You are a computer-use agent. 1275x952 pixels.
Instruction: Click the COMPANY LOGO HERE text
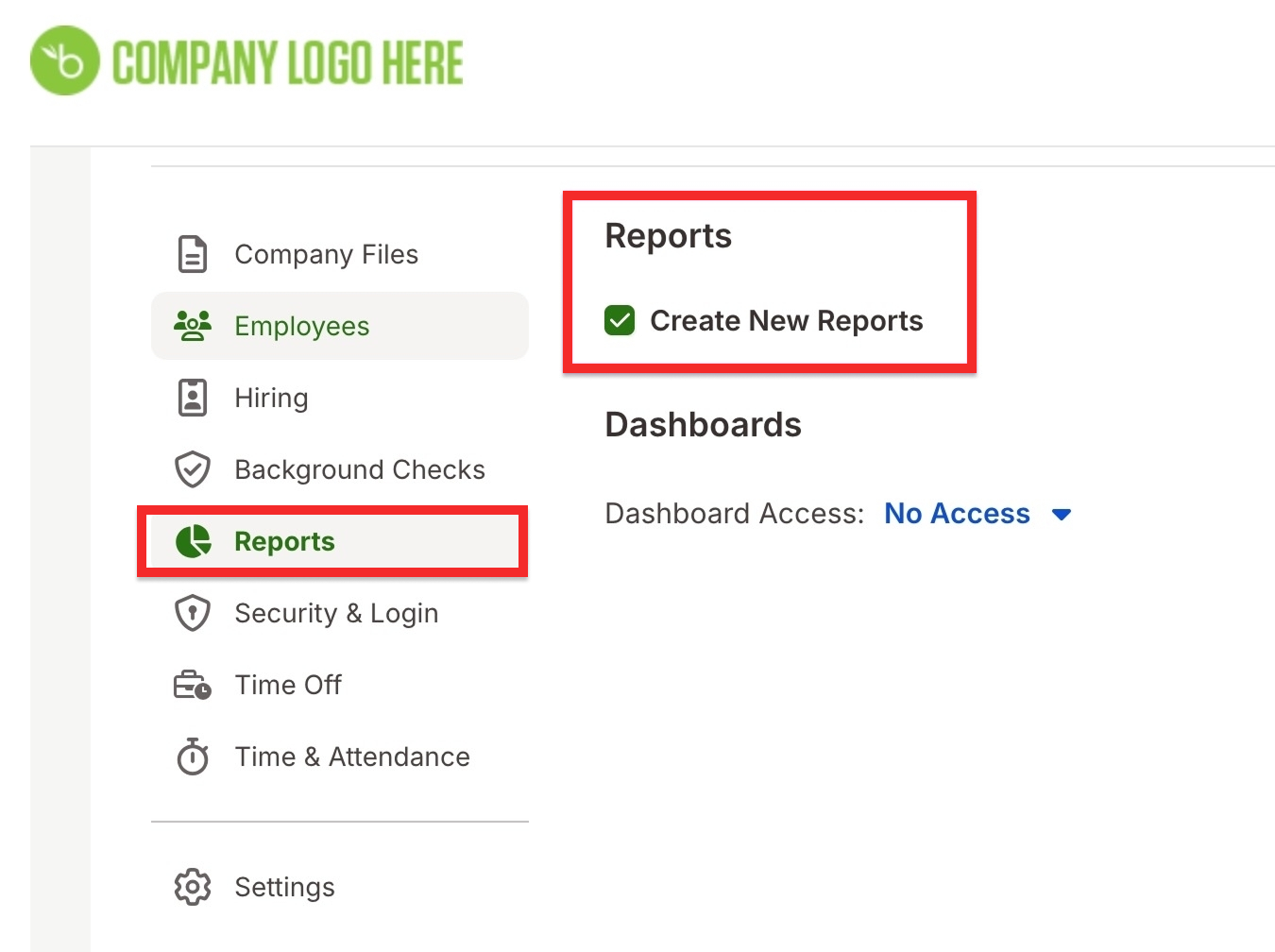coord(288,62)
